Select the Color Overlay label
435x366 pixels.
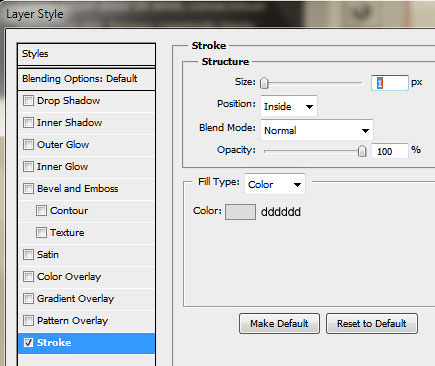click(x=69, y=277)
